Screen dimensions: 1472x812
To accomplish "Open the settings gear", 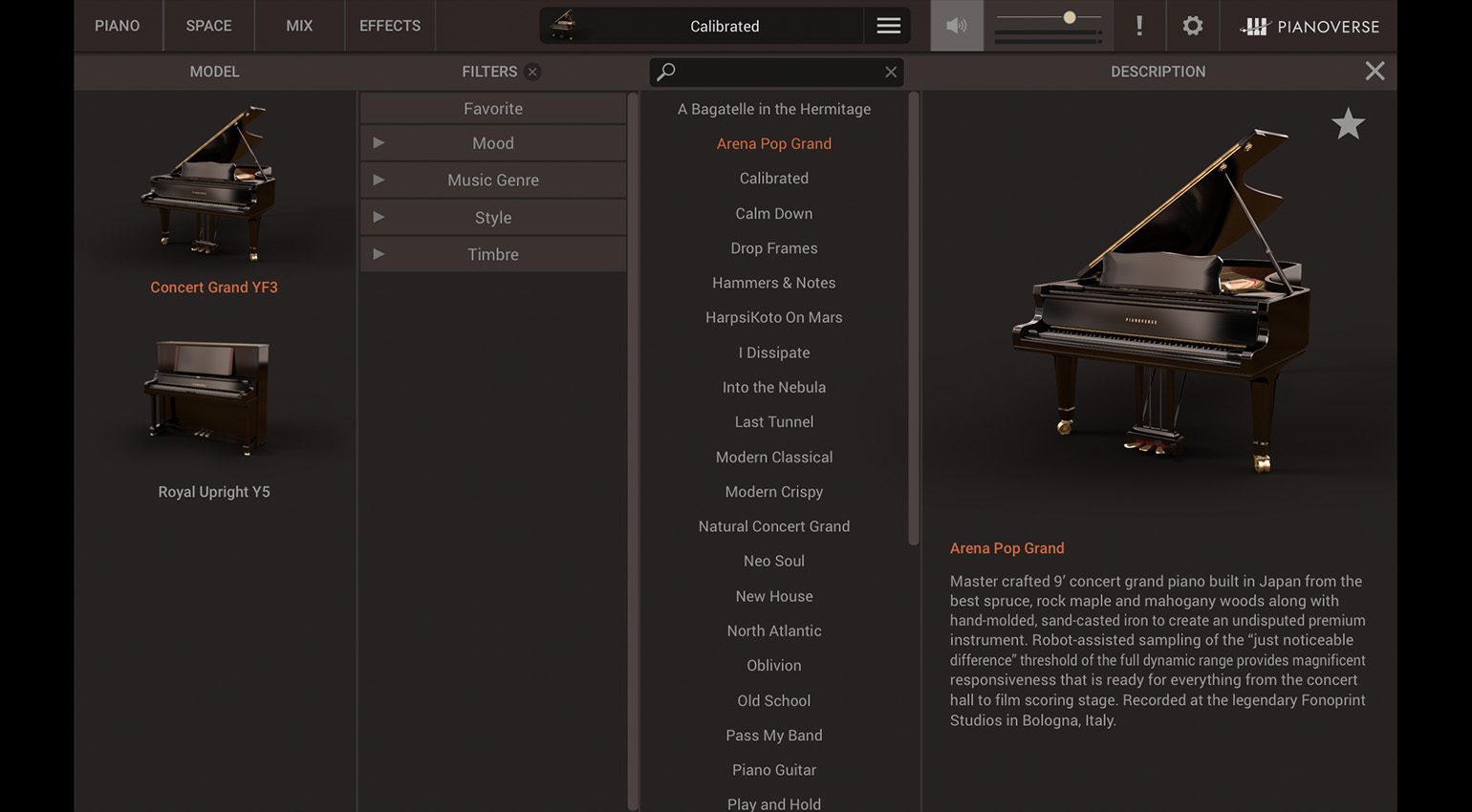I will coord(1192,26).
